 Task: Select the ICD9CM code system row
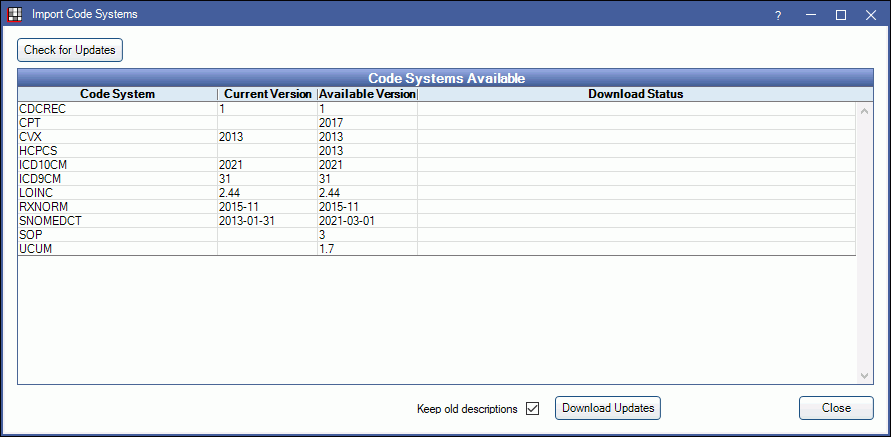pos(437,179)
